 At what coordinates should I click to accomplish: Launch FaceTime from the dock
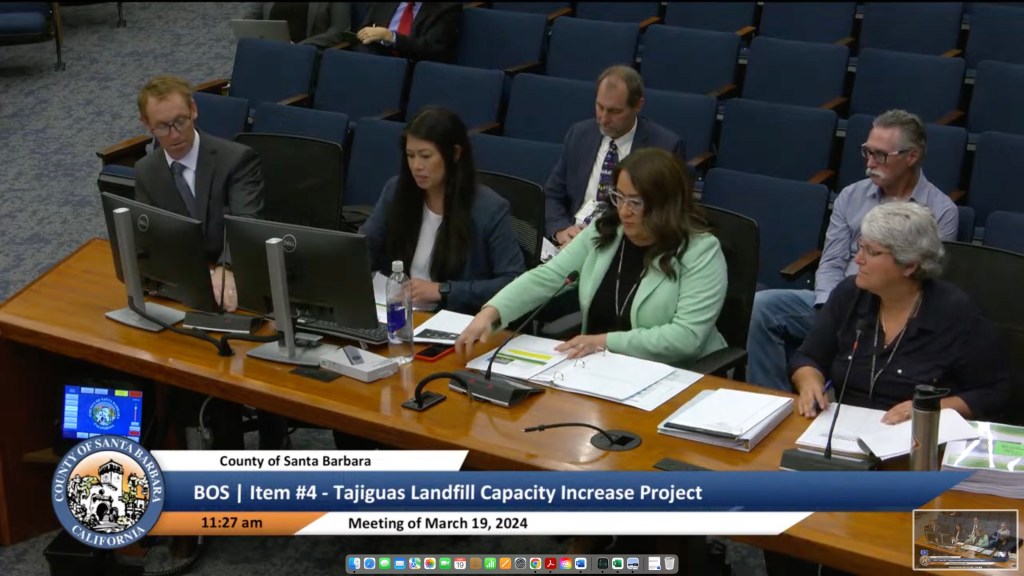[445, 564]
